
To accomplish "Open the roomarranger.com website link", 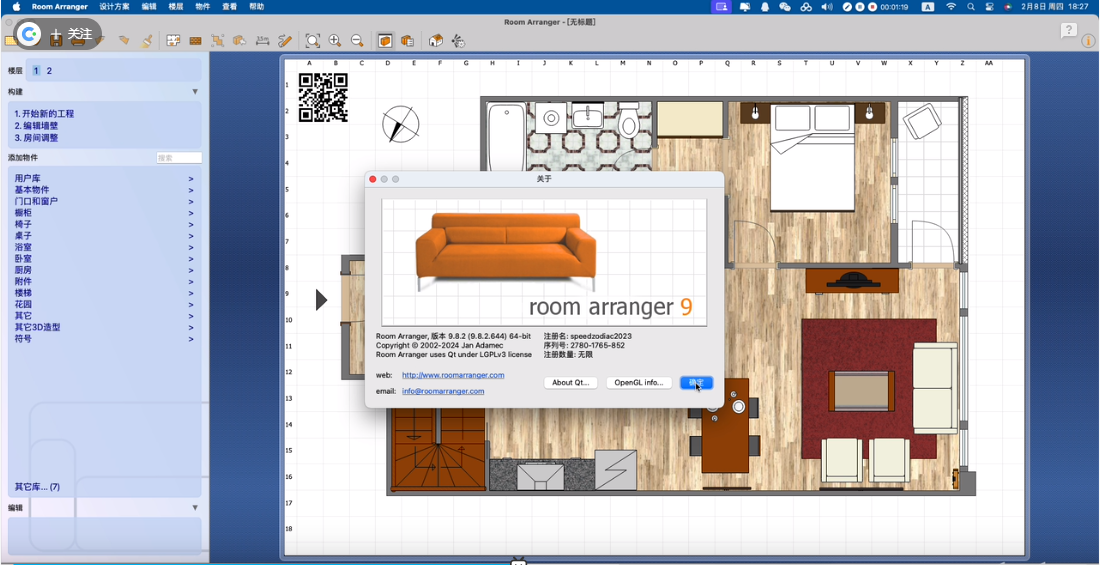I will pyautogui.click(x=453, y=375).
